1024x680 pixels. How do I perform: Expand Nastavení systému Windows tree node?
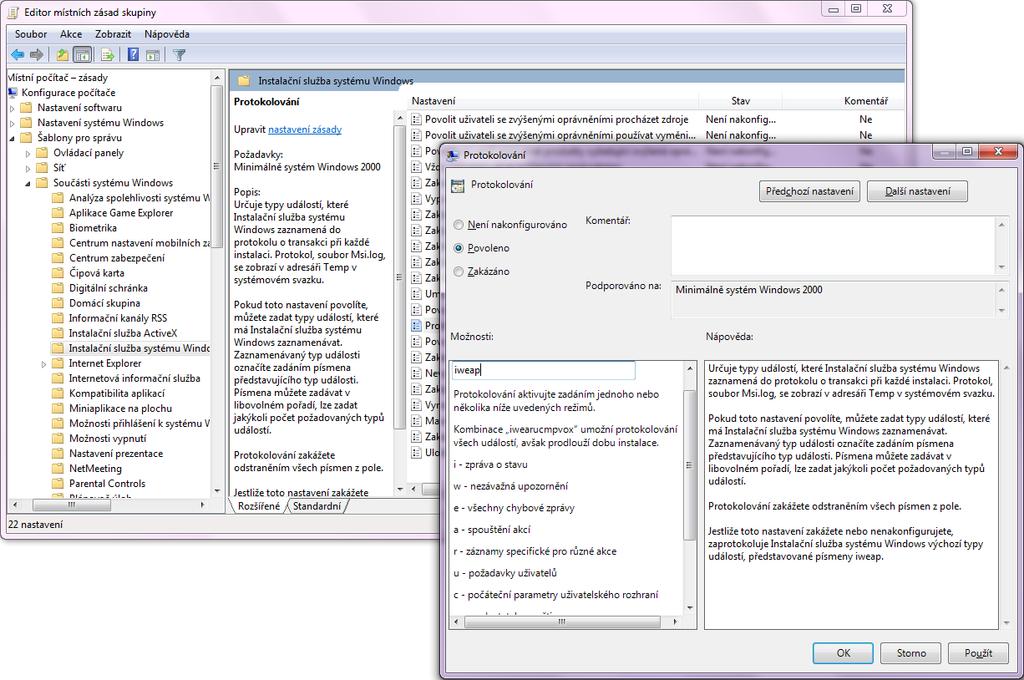(12, 123)
